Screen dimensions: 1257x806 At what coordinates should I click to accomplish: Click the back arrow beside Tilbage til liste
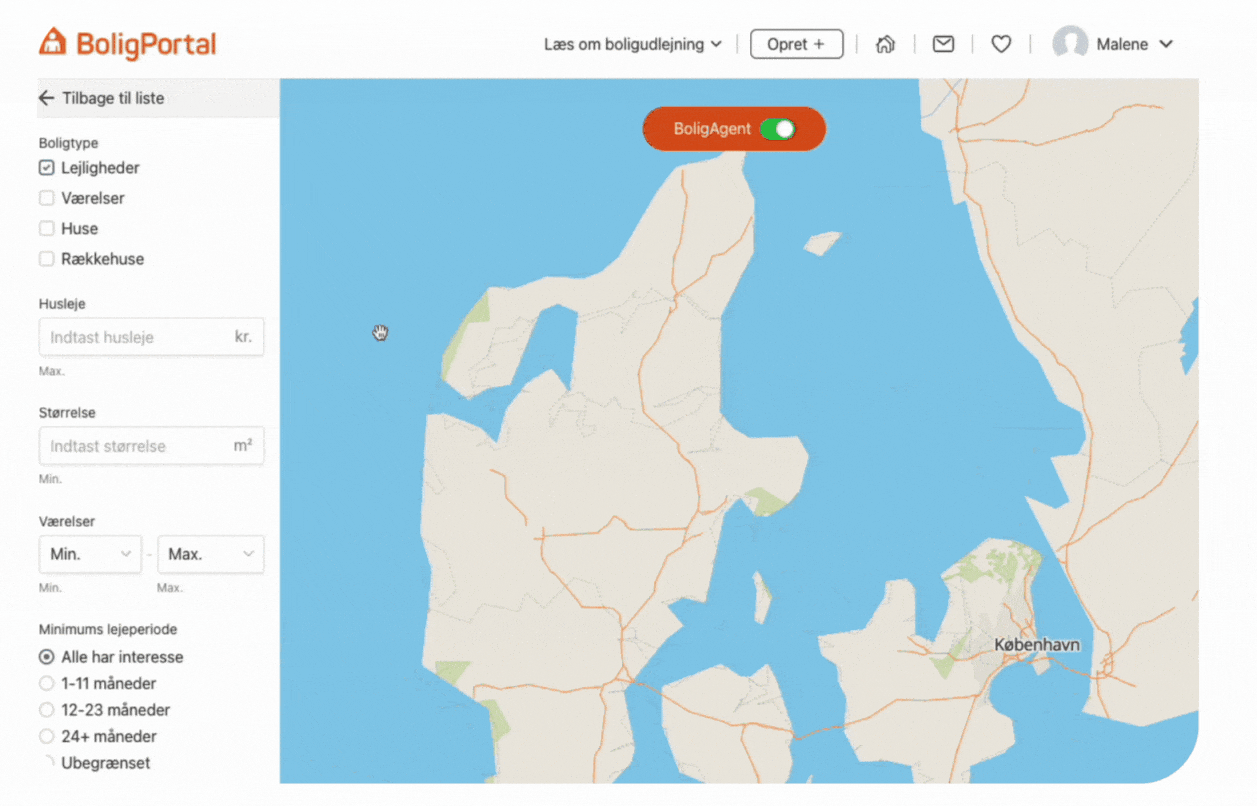pyautogui.click(x=46, y=98)
